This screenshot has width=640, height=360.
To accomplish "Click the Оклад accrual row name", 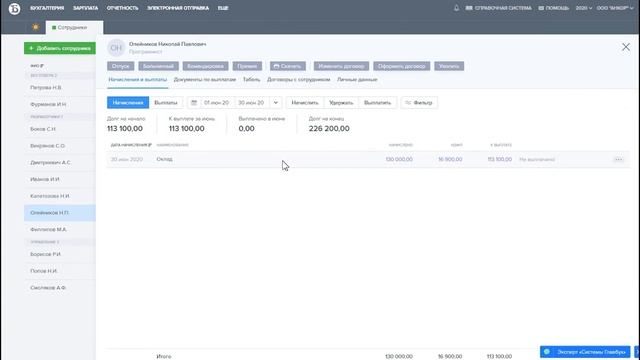I will [x=164, y=159].
